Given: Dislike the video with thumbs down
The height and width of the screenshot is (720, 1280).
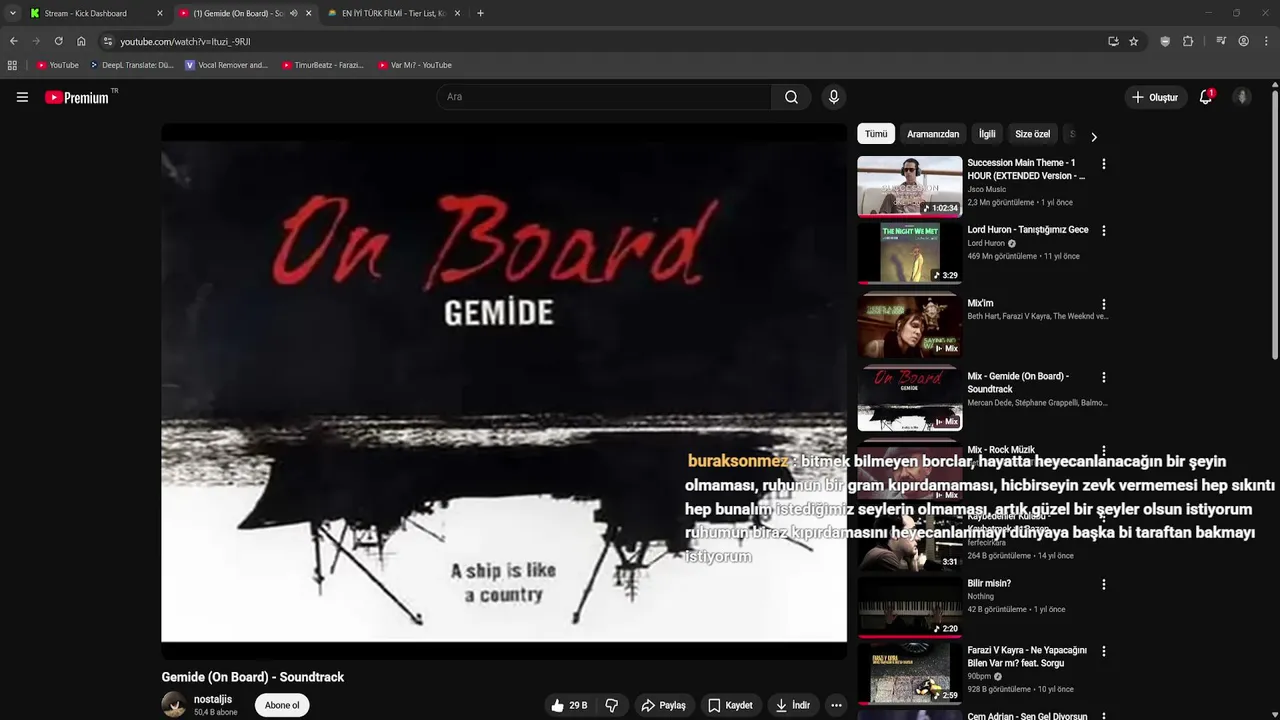Looking at the screenshot, I should [611, 705].
